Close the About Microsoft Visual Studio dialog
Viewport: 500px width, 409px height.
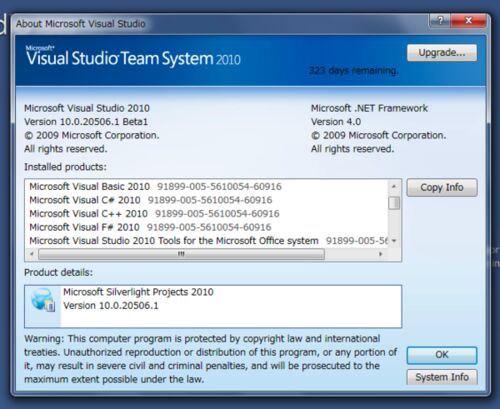click(468, 21)
